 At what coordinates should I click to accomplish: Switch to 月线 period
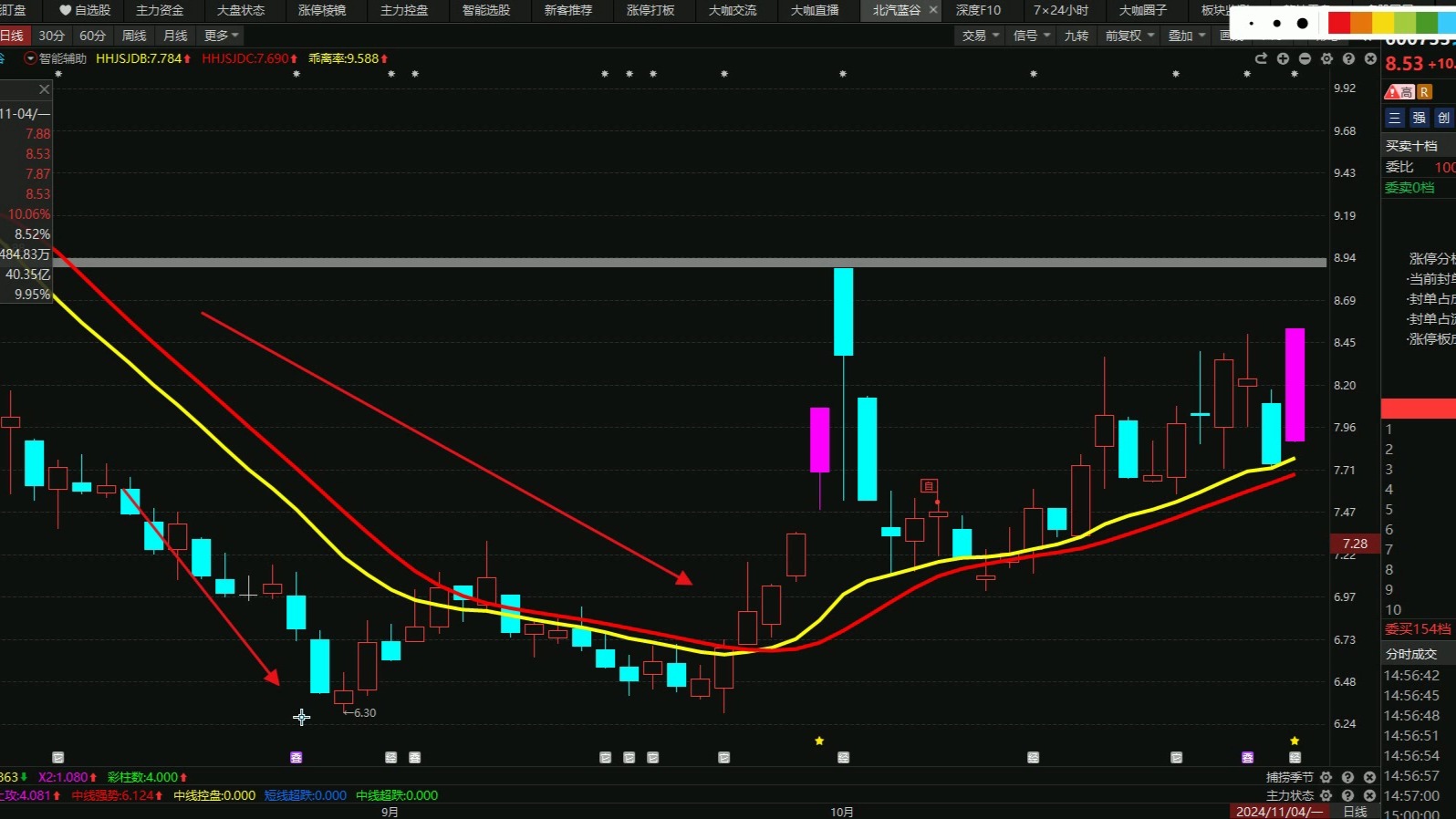pyautogui.click(x=175, y=36)
